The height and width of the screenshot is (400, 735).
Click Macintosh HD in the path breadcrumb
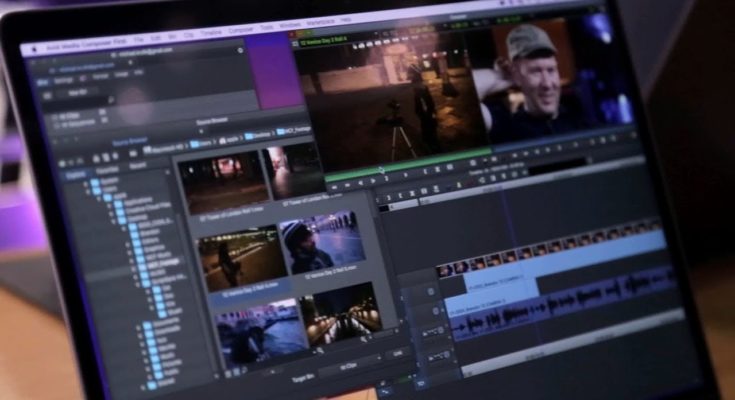(165, 149)
